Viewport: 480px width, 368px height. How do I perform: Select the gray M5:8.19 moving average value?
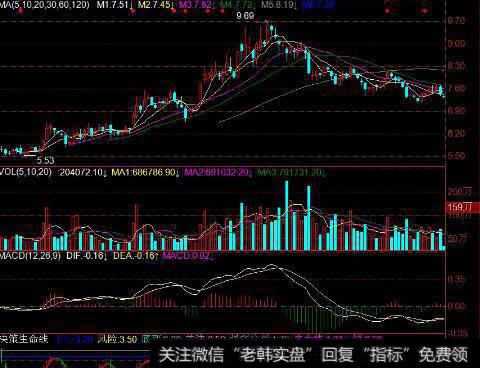click(279, 5)
